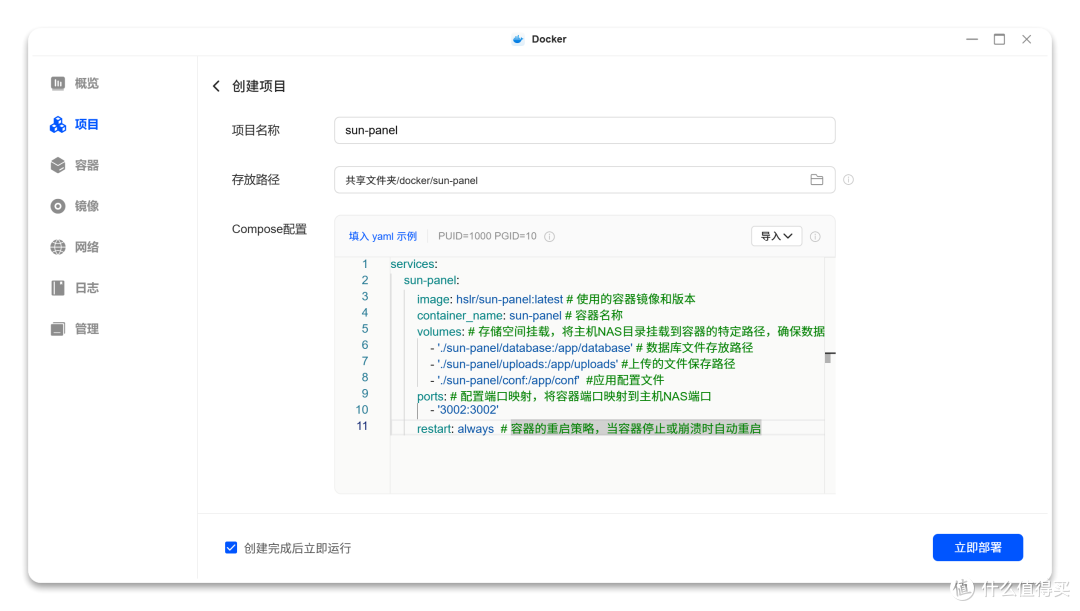Click the info icon next to PUID=1000 PGID=10
Viewport: 1080px width, 611px height.
click(x=550, y=236)
